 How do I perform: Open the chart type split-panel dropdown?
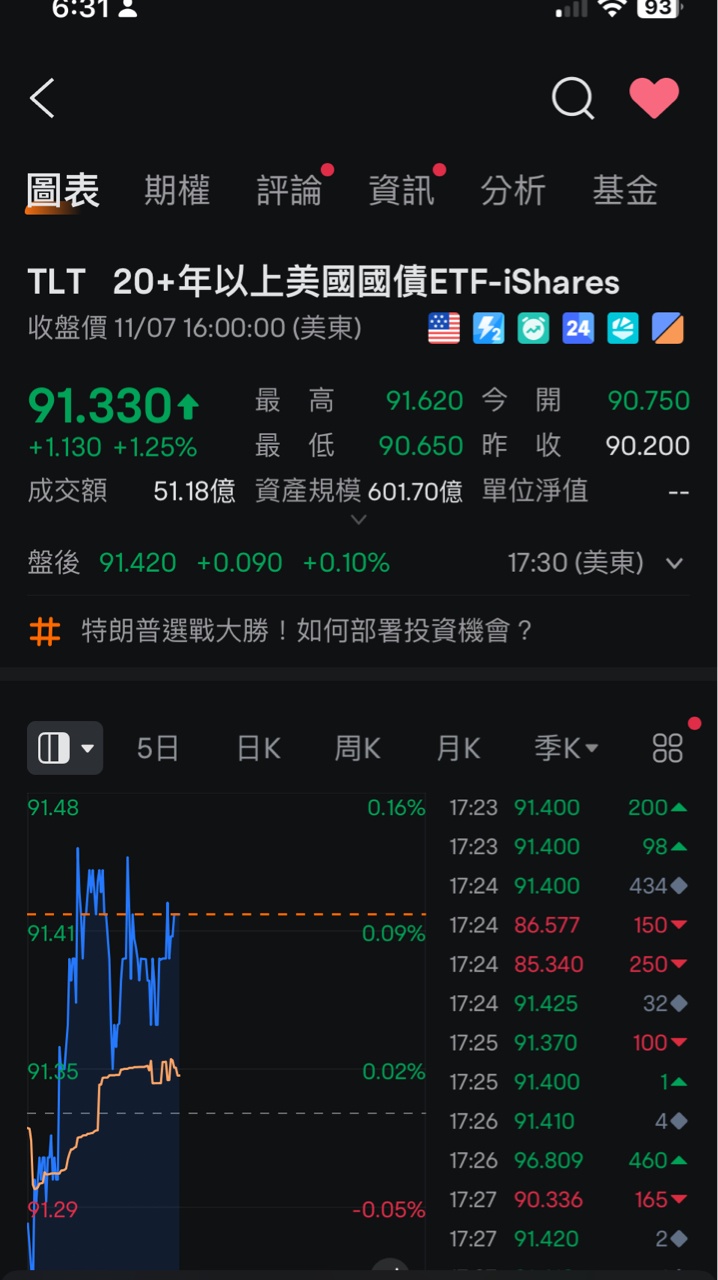65,748
